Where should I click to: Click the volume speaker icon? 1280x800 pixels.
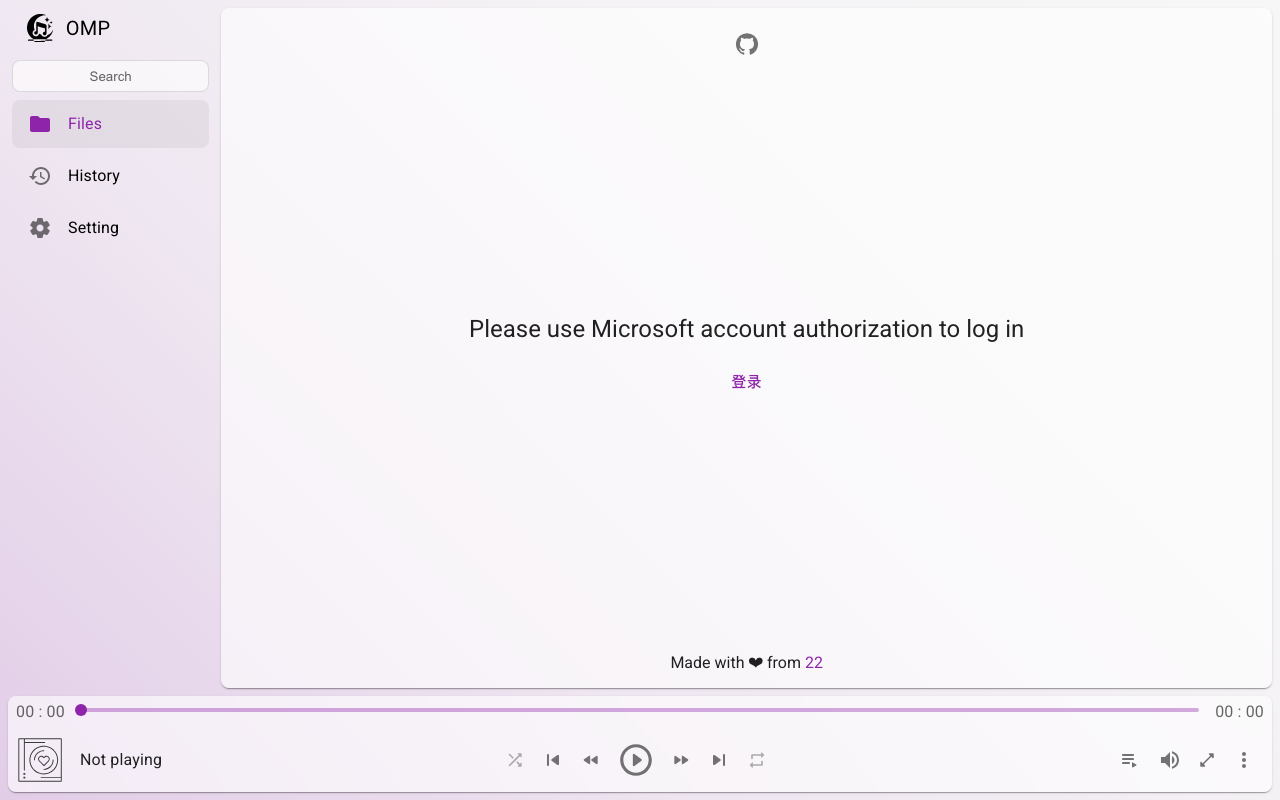click(1169, 760)
